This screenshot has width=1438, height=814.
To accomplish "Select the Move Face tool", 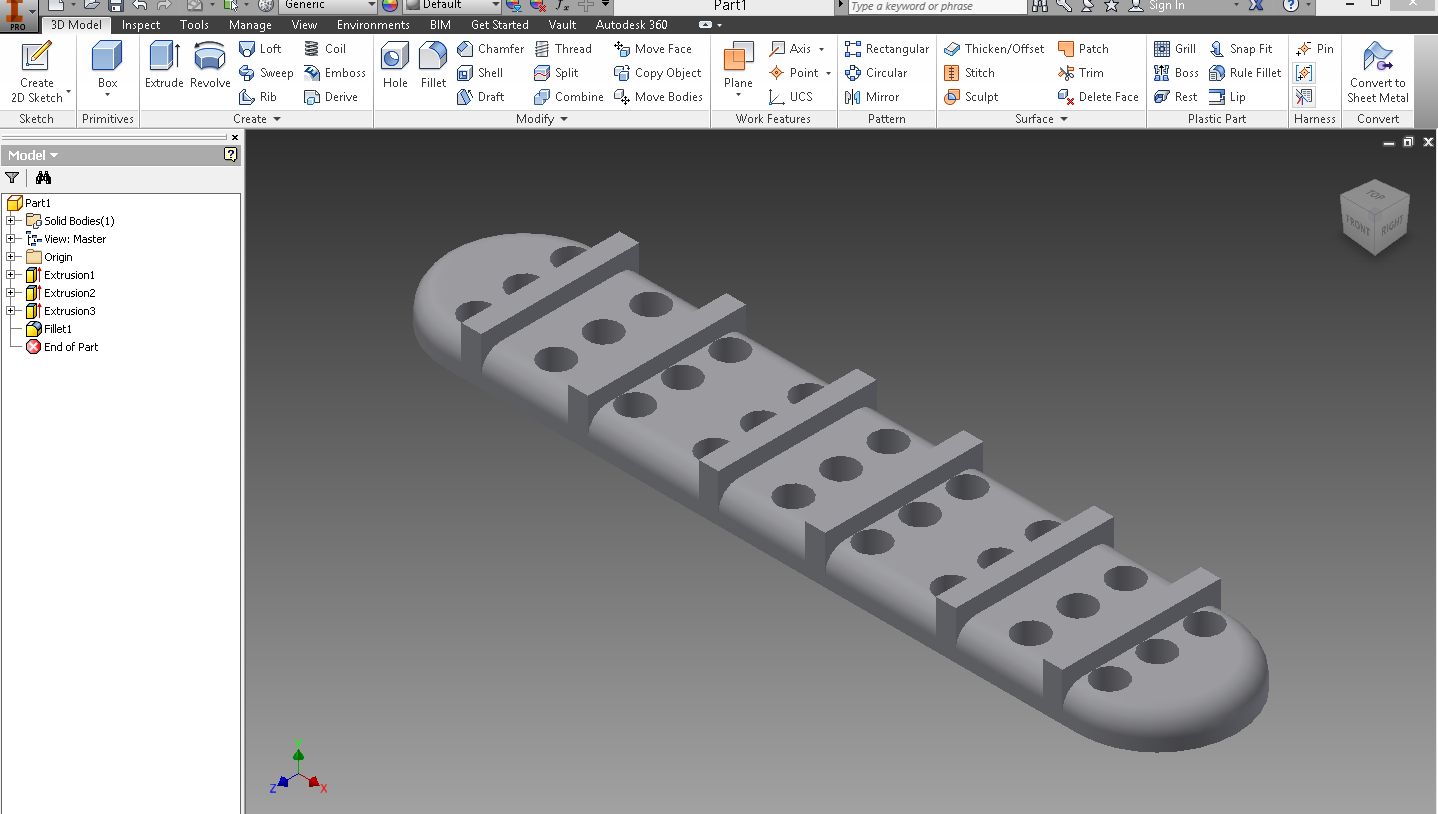I will coord(653,49).
